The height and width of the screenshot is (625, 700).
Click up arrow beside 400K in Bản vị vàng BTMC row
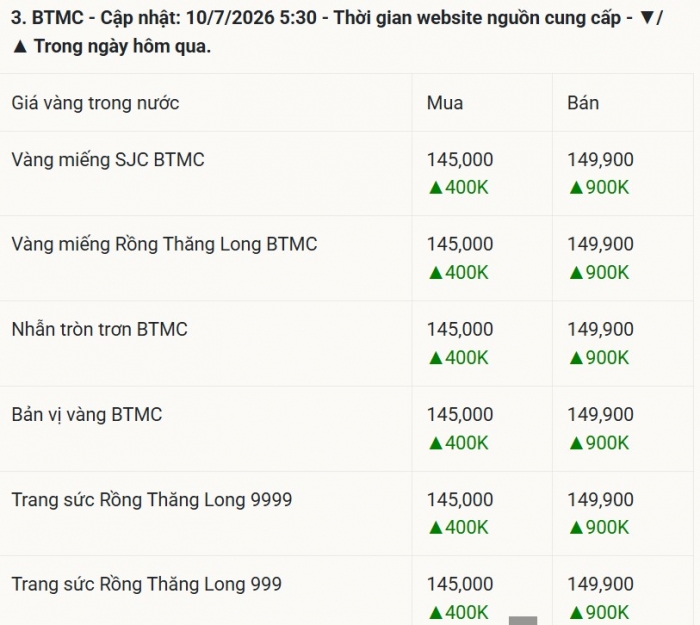[x=435, y=443]
